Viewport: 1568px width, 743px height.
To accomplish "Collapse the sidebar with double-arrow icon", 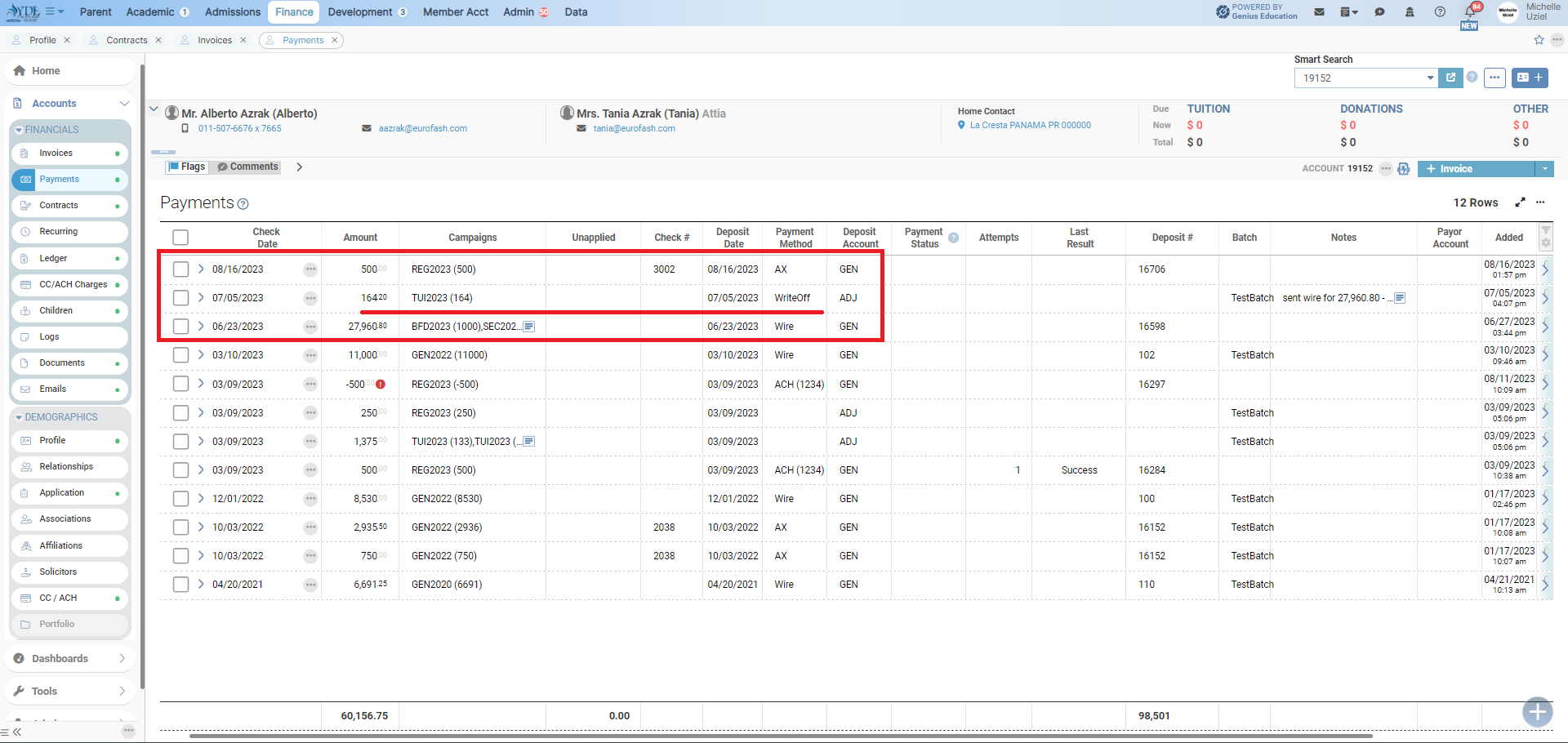I will tap(16, 732).
